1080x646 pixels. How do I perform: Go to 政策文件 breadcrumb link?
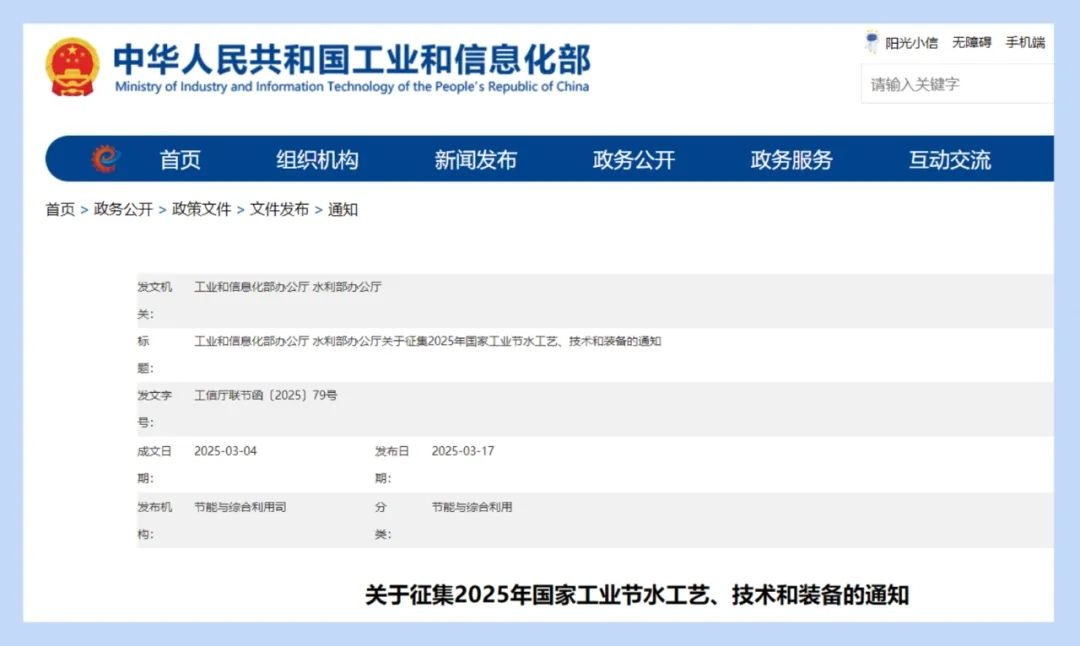201,209
